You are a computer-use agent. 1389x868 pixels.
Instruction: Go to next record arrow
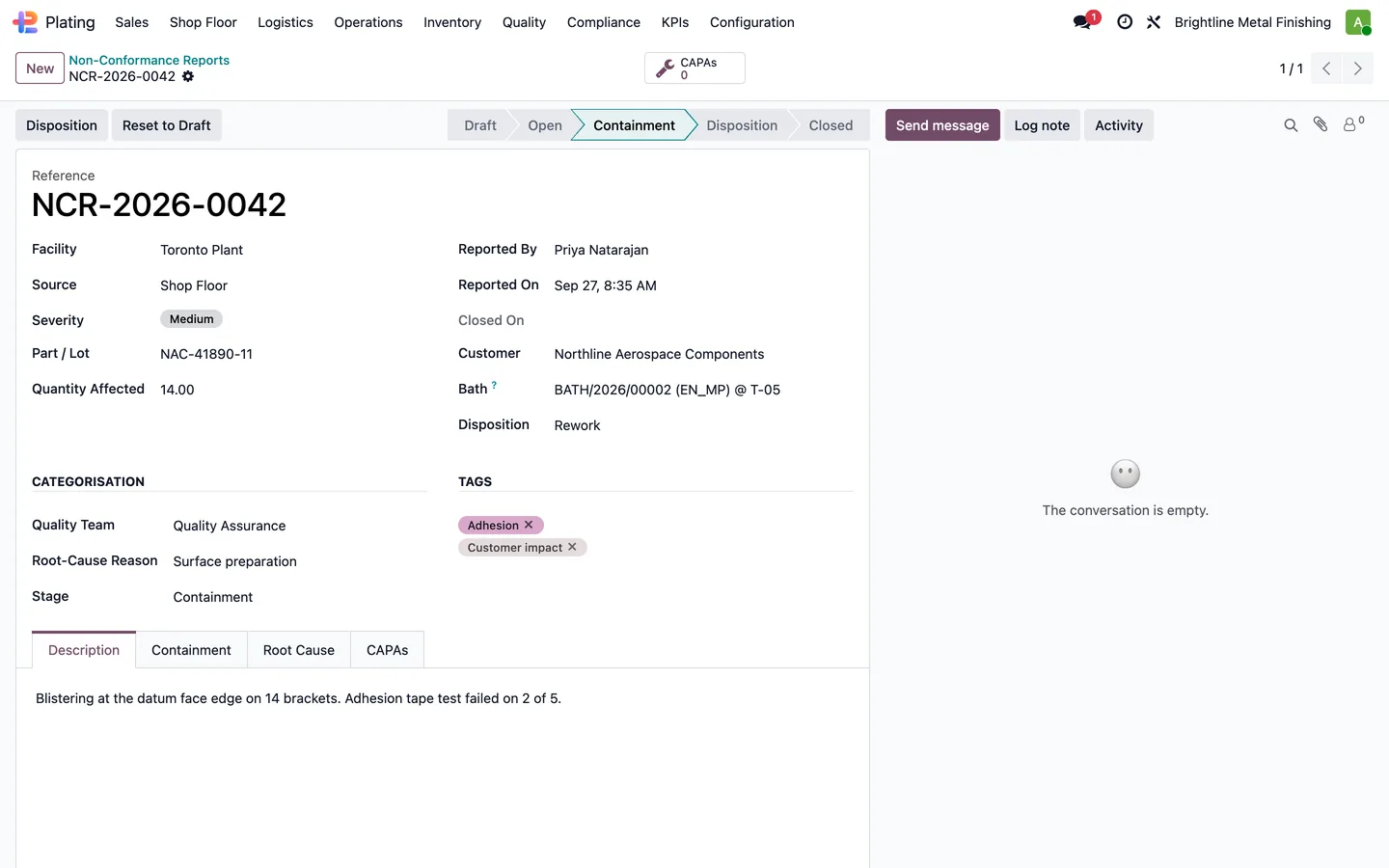tap(1358, 68)
